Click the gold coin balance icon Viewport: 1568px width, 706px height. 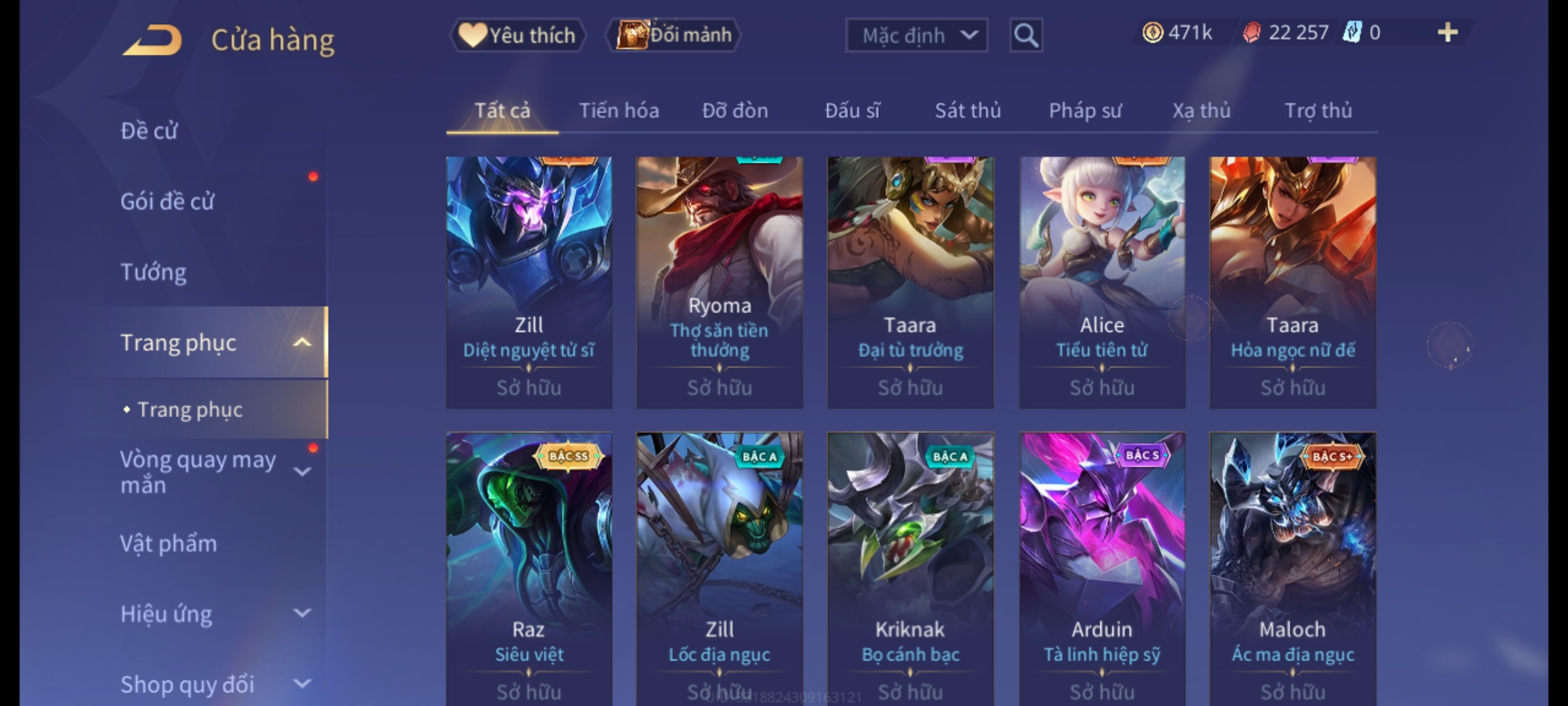(1152, 33)
